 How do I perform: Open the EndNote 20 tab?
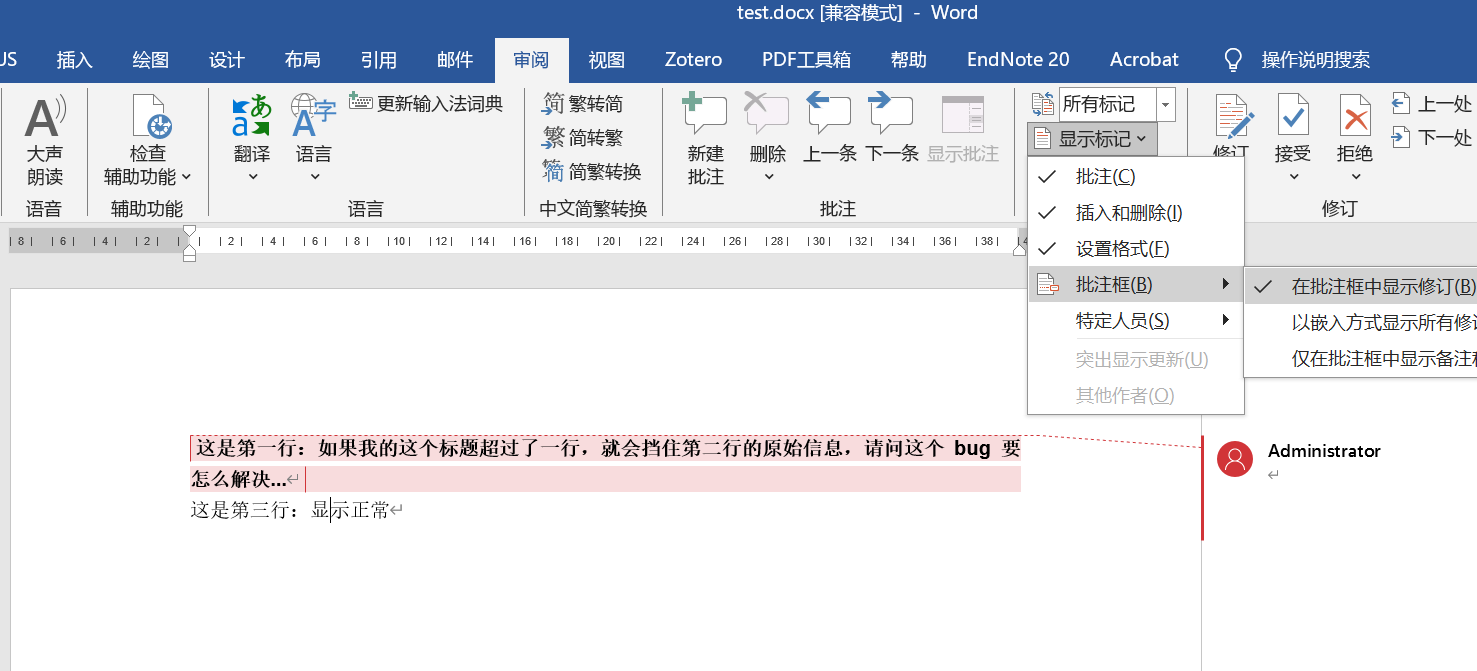pos(1018,60)
